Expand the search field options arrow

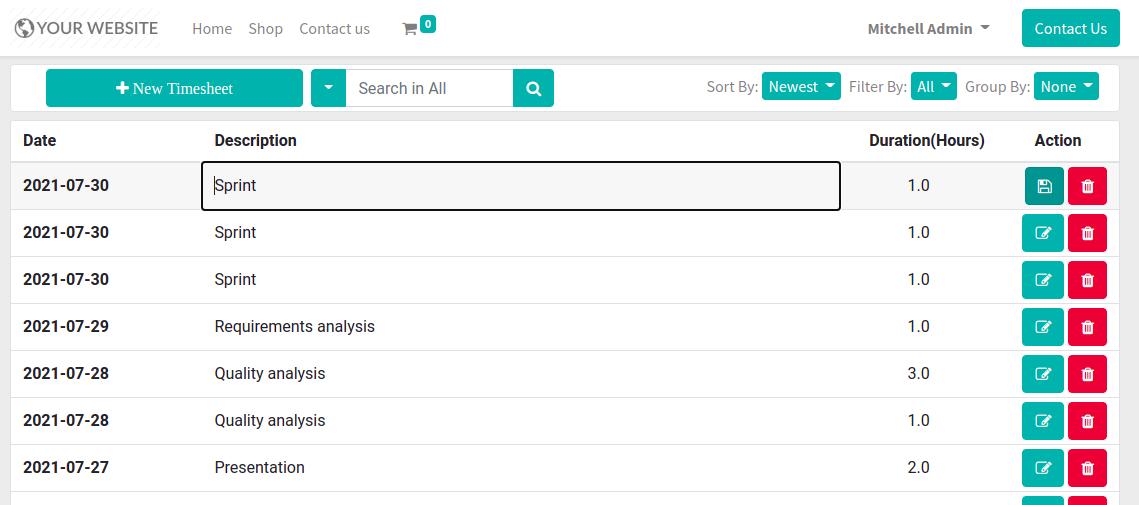pos(328,88)
